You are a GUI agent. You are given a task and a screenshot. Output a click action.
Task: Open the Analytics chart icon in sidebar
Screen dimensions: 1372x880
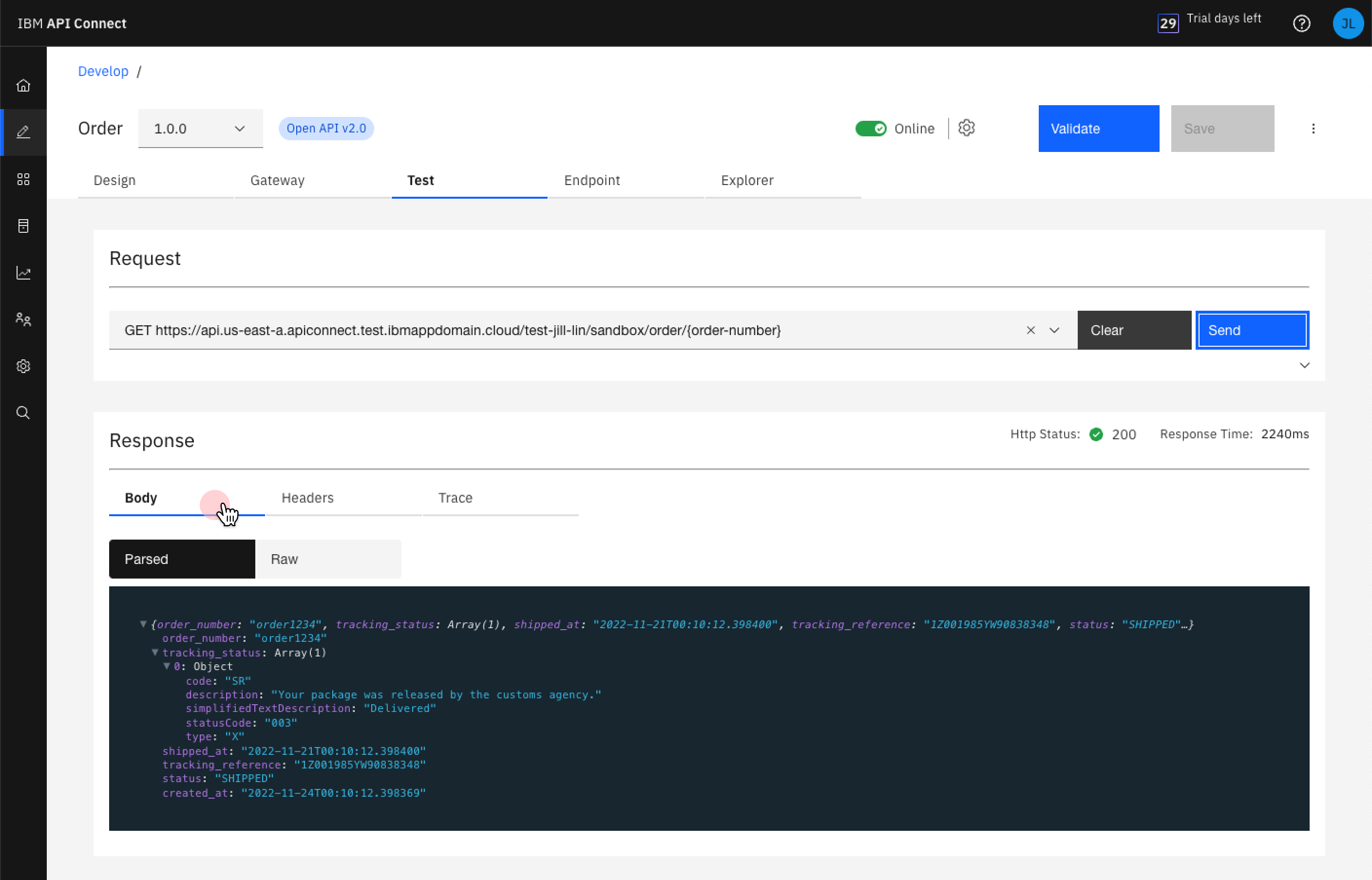pyautogui.click(x=23, y=273)
